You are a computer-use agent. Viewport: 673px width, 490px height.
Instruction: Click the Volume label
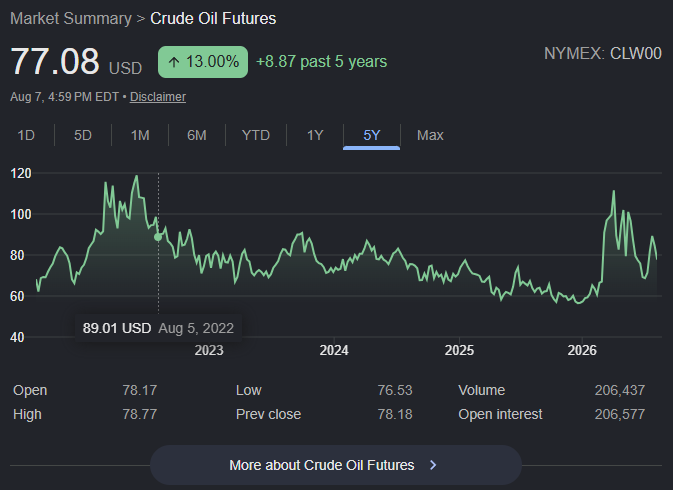tap(482, 390)
